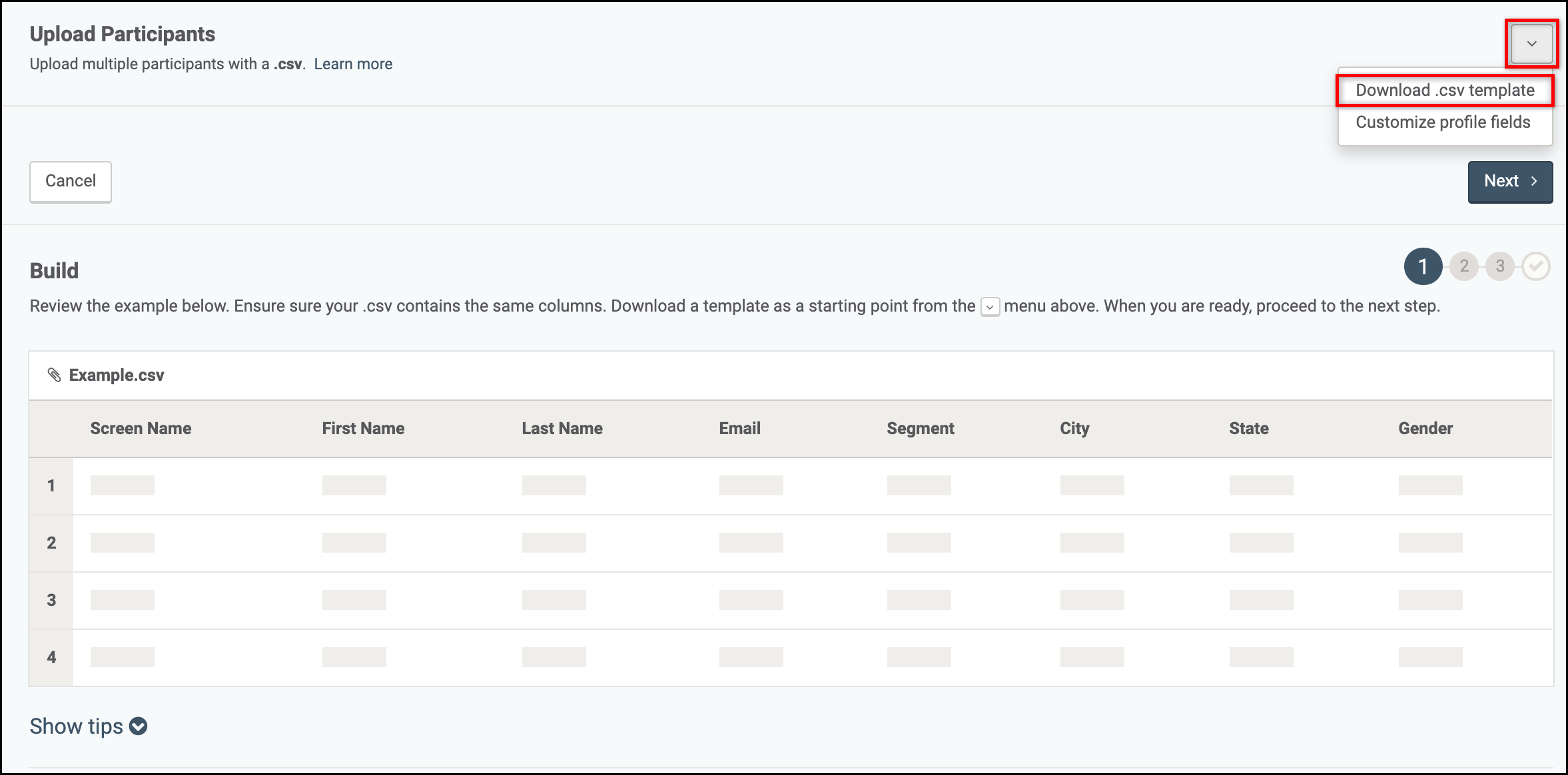Select row number 2 in example table
Image resolution: width=1568 pixels, height=775 pixels.
(51, 543)
